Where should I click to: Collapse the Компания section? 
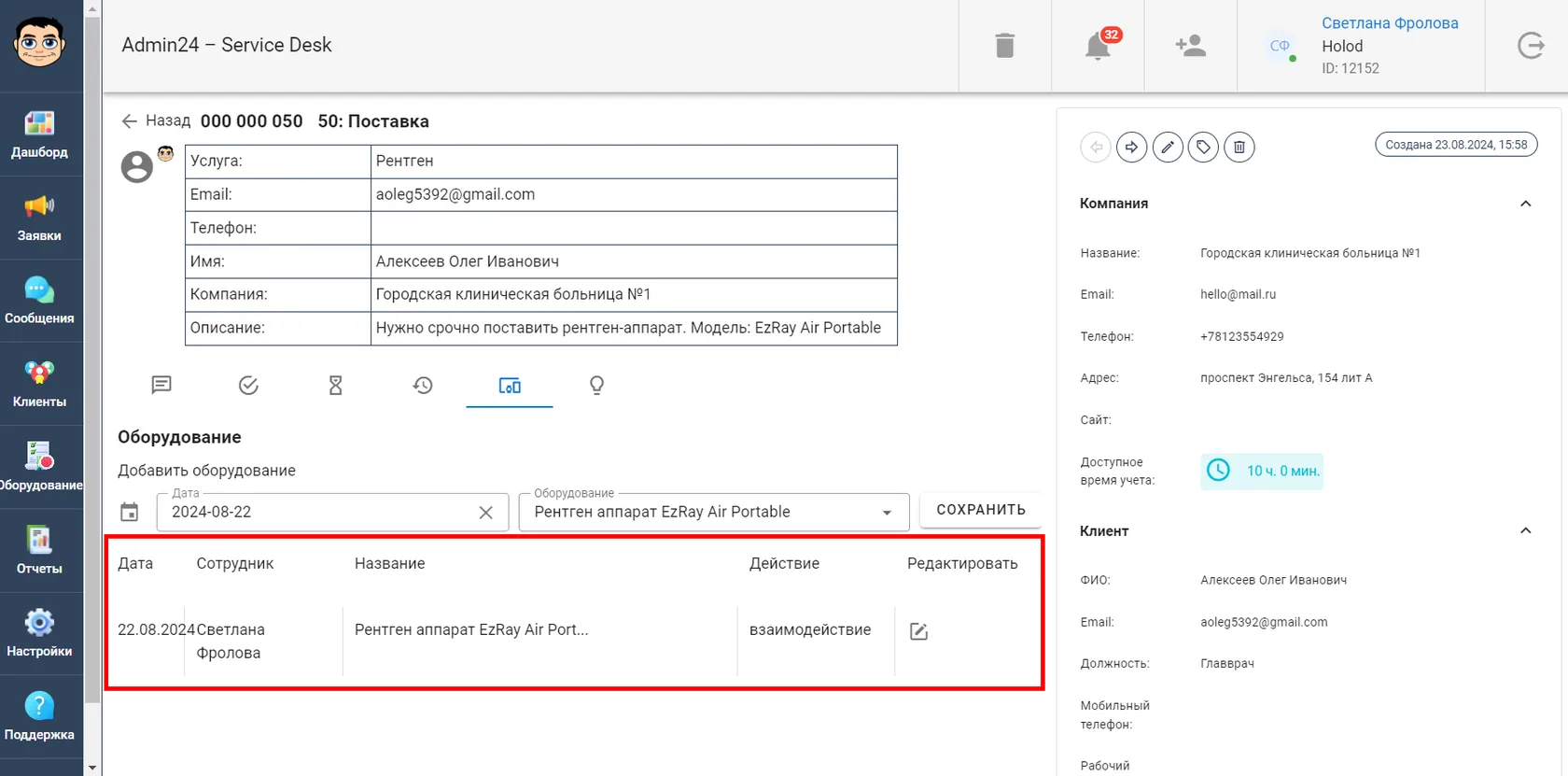click(1525, 204)
